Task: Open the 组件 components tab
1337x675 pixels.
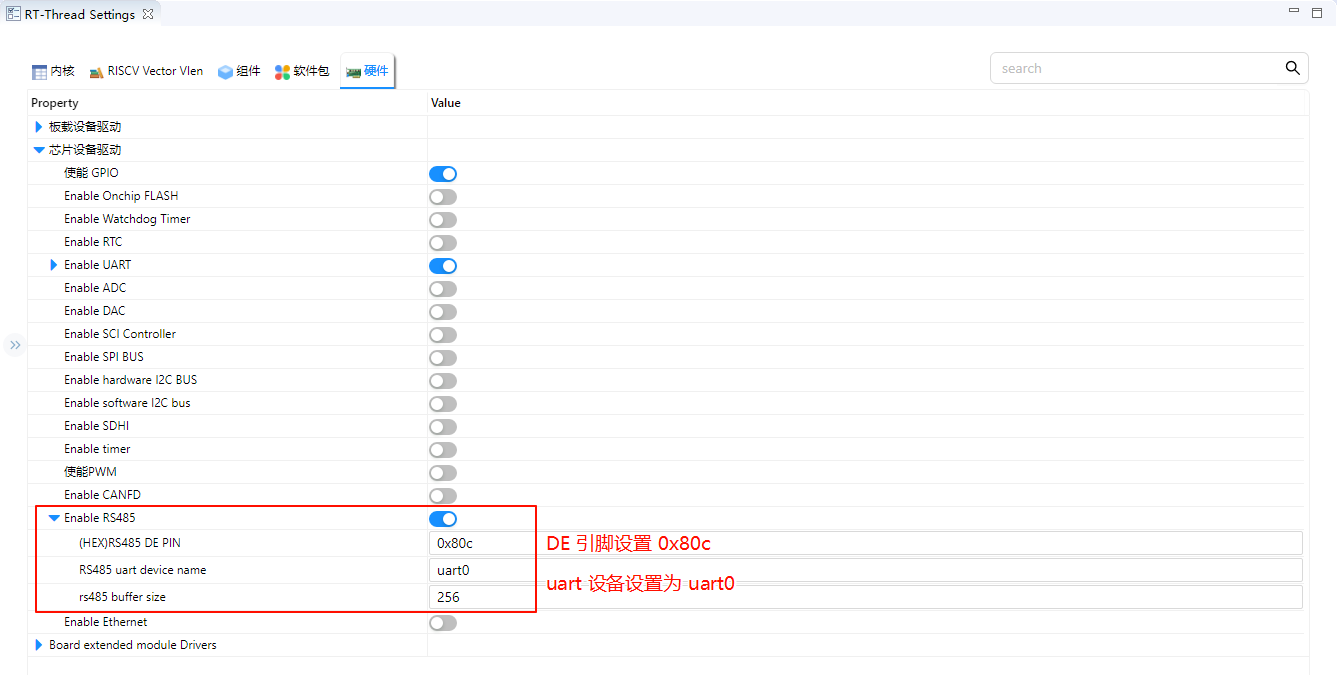Action: 239,71
